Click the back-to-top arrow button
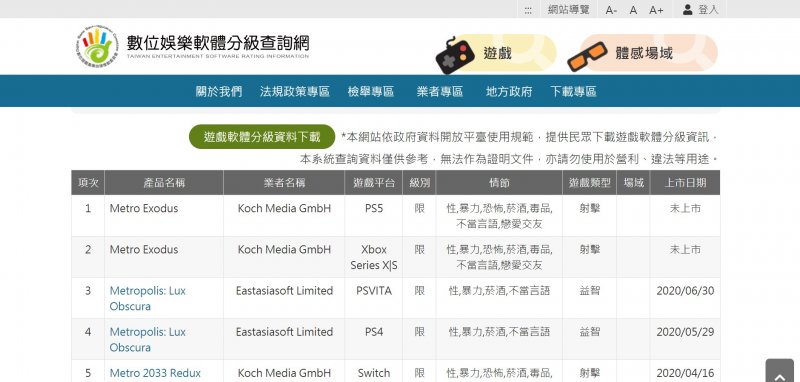The width and height of the screenshot is (800, 382). point(779,371)
